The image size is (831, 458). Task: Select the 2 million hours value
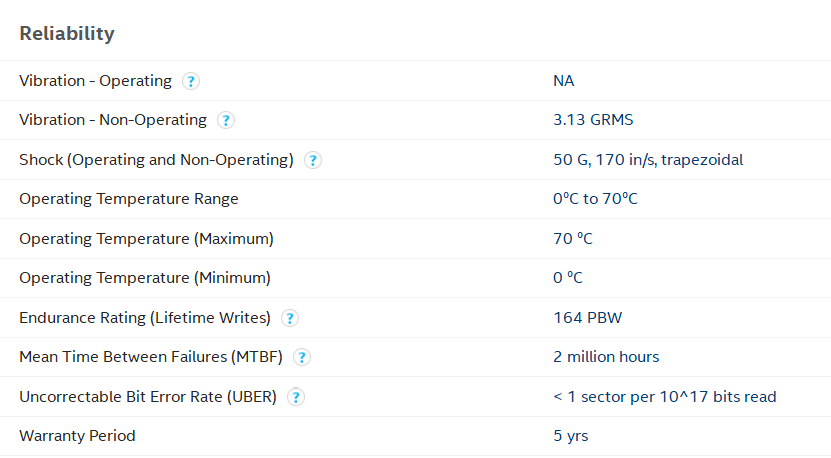[x=606, y=357]
